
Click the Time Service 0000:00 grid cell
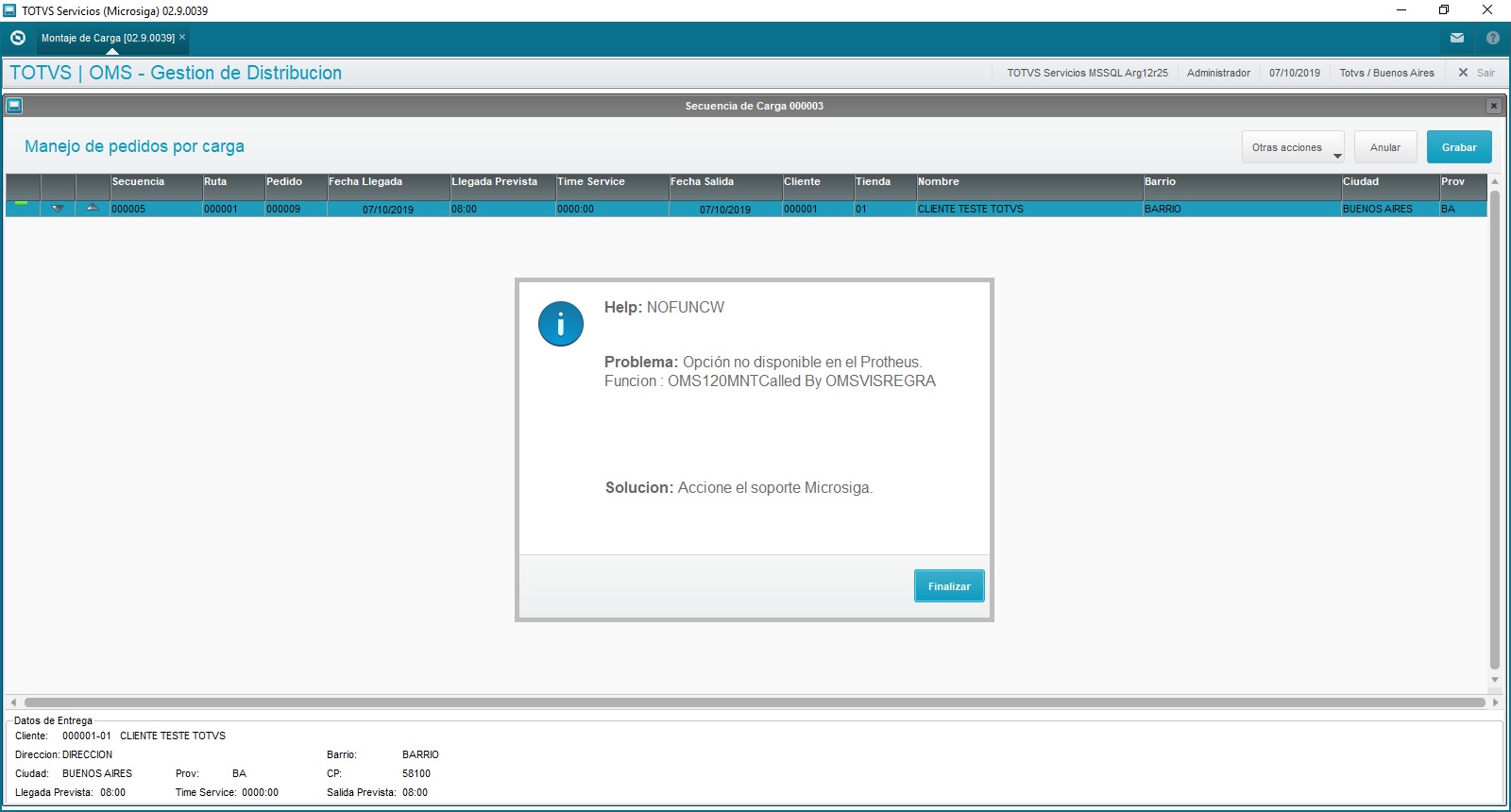pyautogui.click(x=612, y=209)
